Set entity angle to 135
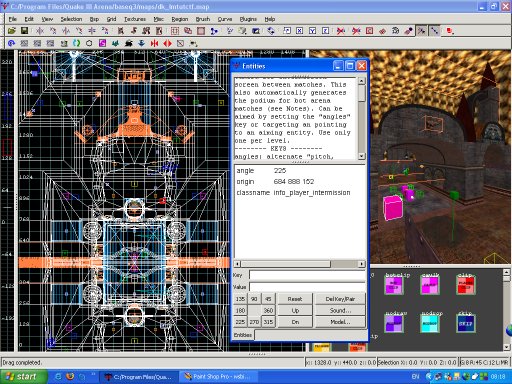Screen dimensions: 512x384 [x=240, y=299]
